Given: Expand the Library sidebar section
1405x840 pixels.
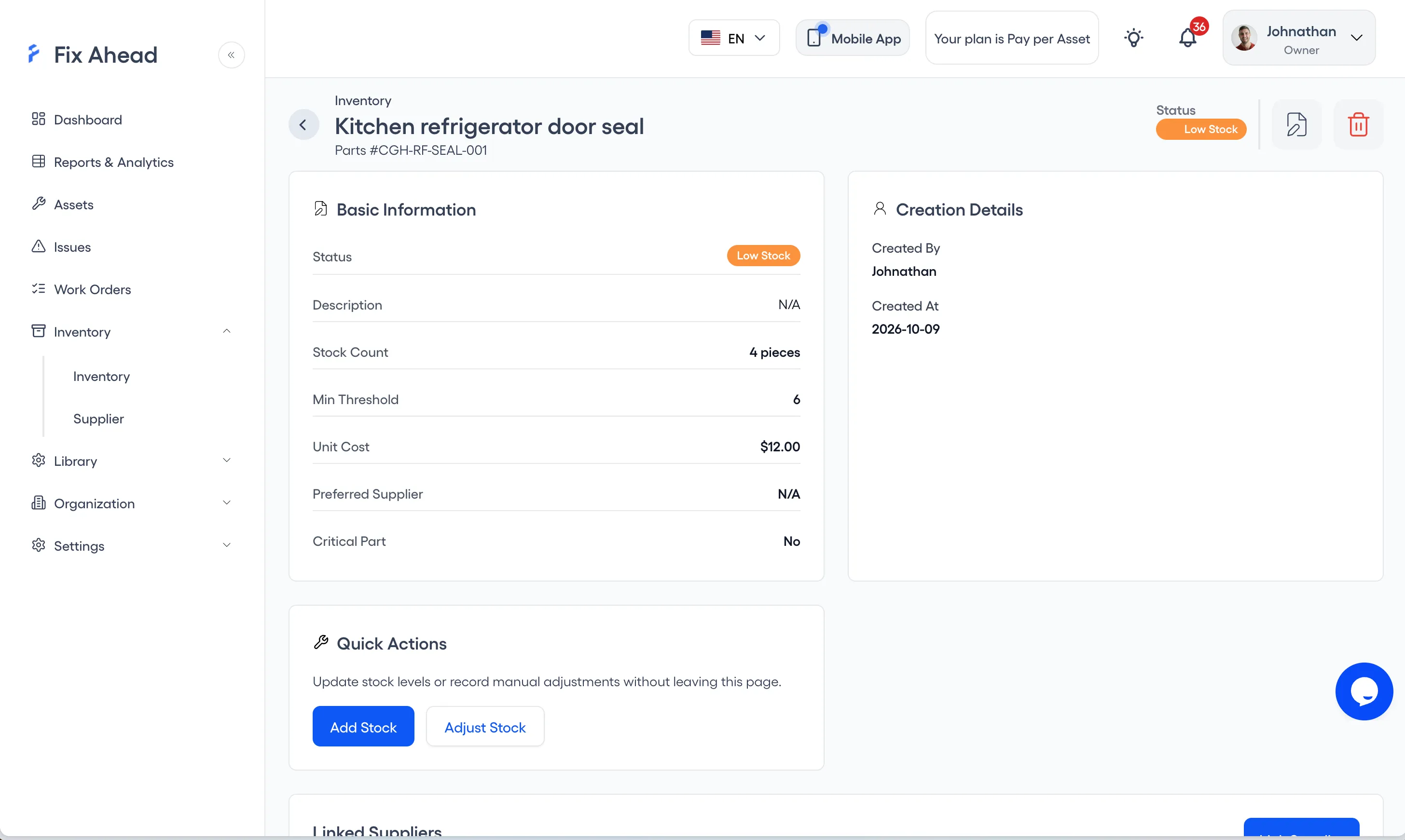Looking at the screenshot, I should click(226, 460).
